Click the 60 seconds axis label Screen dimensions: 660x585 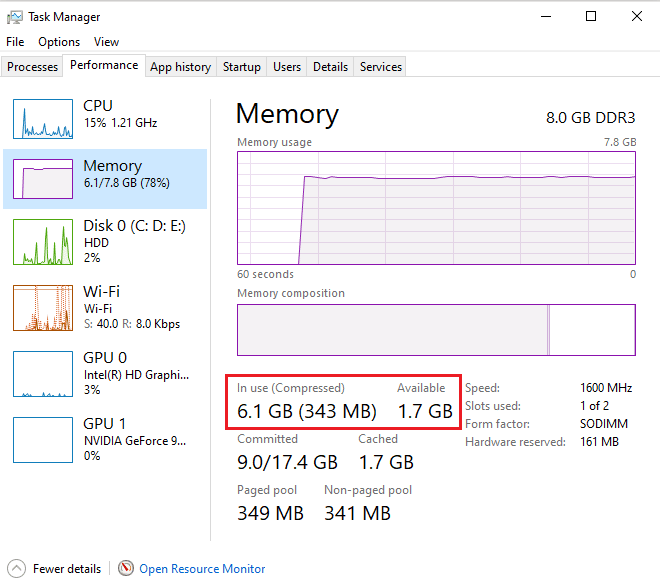(x=266, y=274)
